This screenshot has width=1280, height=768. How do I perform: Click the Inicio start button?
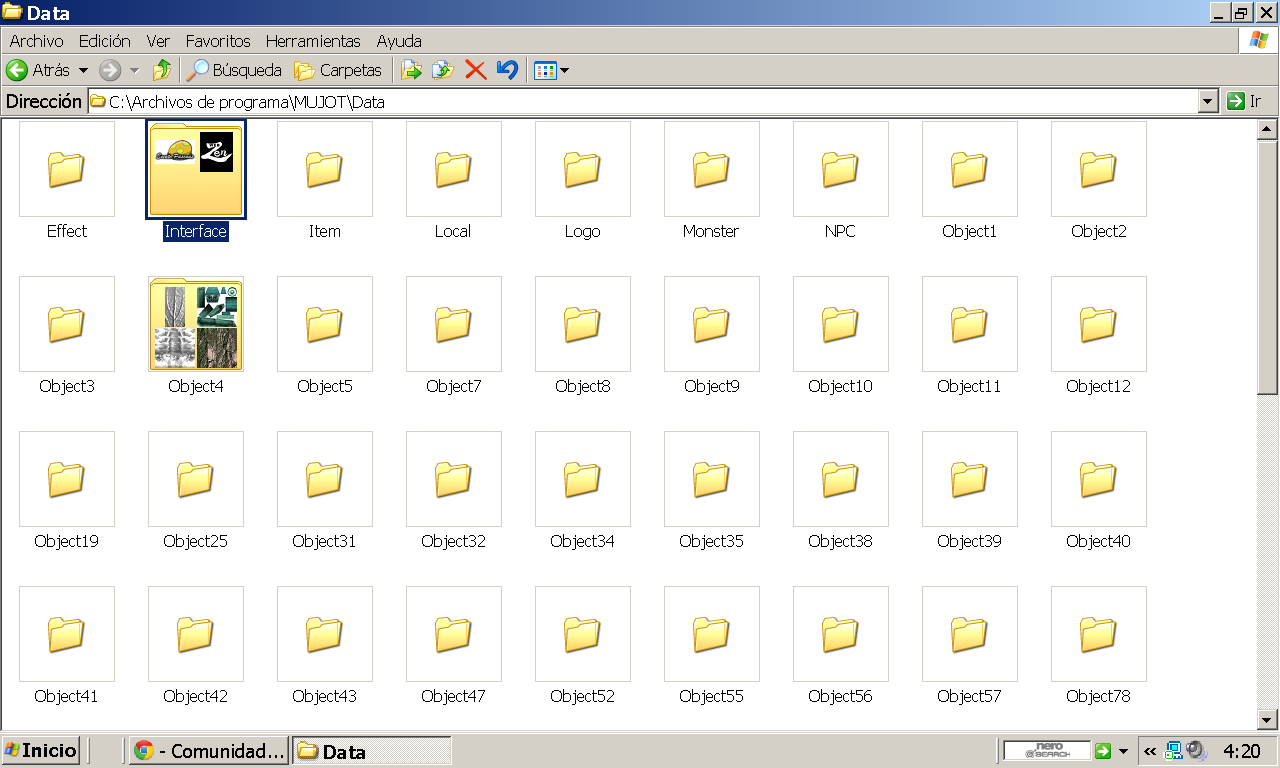coord(41,751)
